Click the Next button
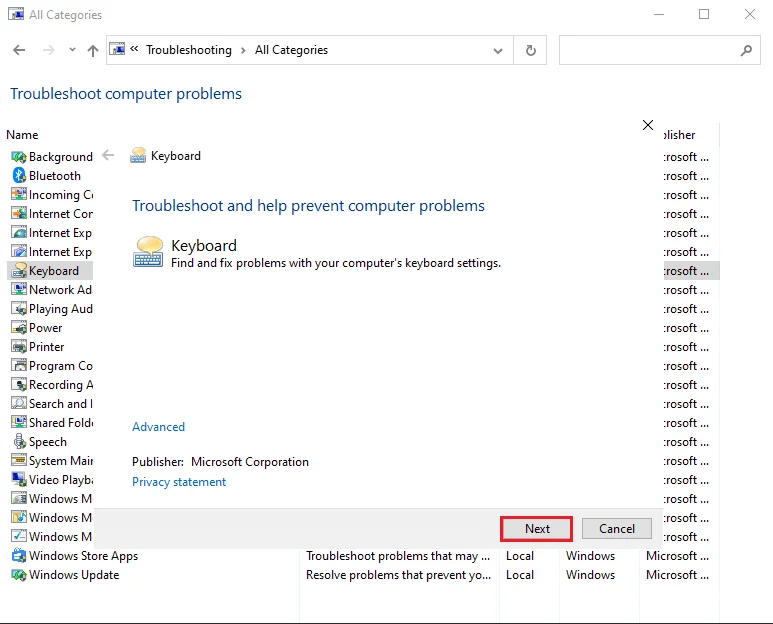Screen dimensions: 773x624 536,529
